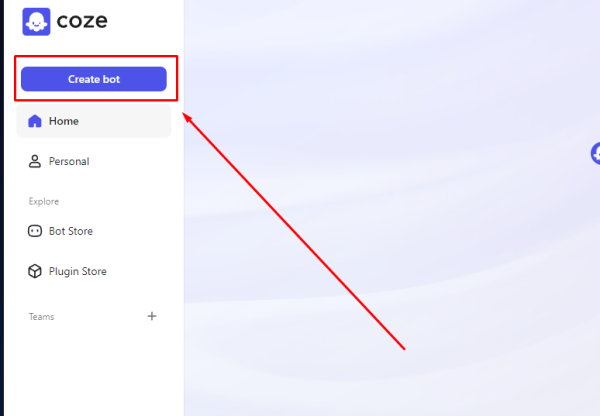600x416 pixels.
Task: Click the red outline around Create bot
Action: (96, 57)
